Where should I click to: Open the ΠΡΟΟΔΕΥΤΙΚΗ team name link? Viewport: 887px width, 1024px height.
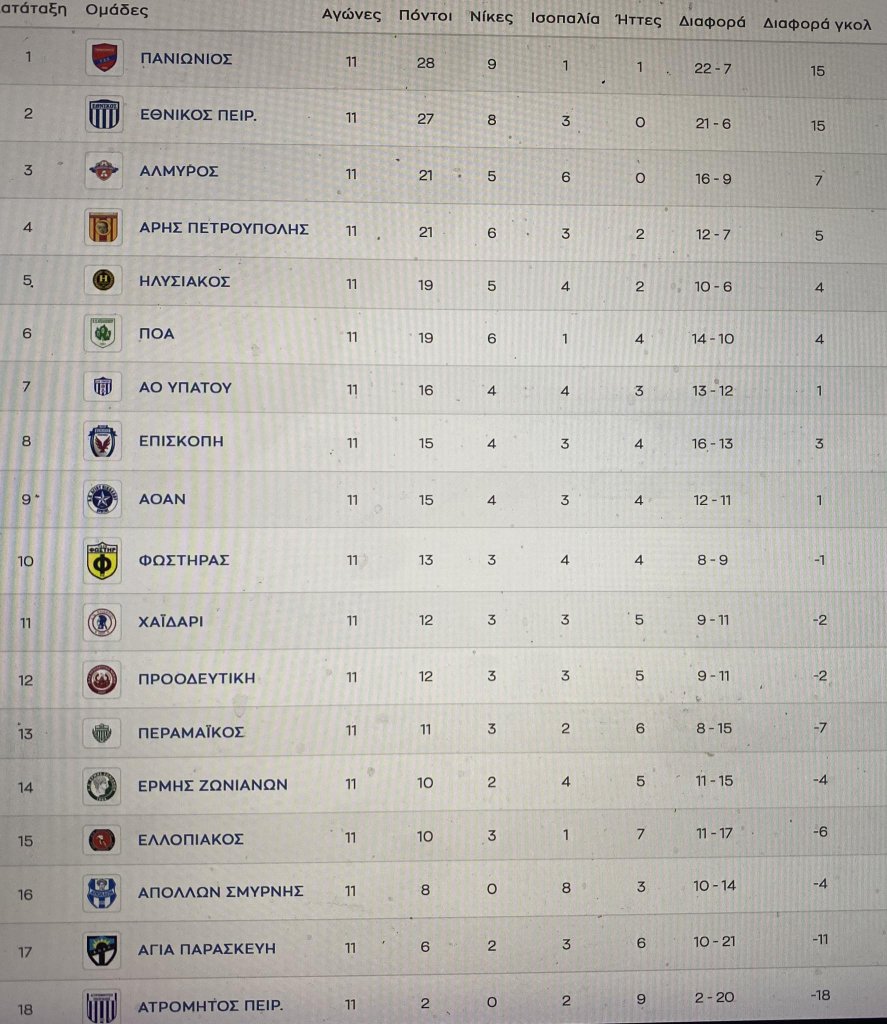(197, 678)
